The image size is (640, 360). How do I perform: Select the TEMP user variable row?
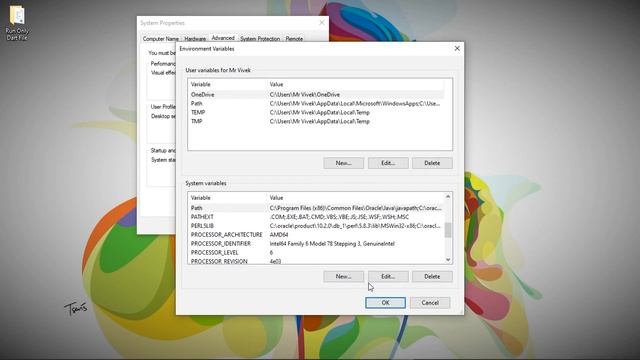click(x=316, y=112)
